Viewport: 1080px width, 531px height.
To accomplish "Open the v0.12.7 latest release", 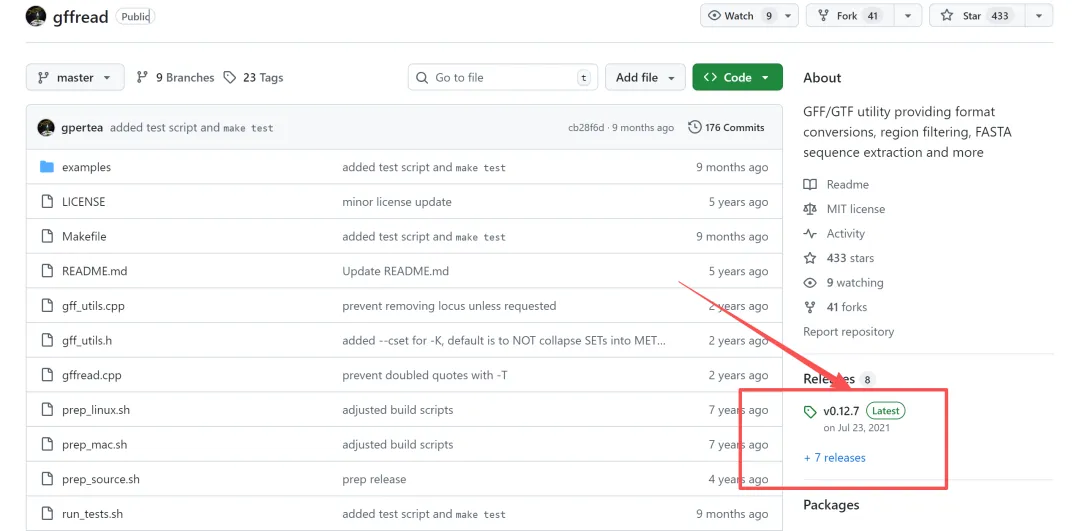I will pyautogui.click(x=841, y=411).
